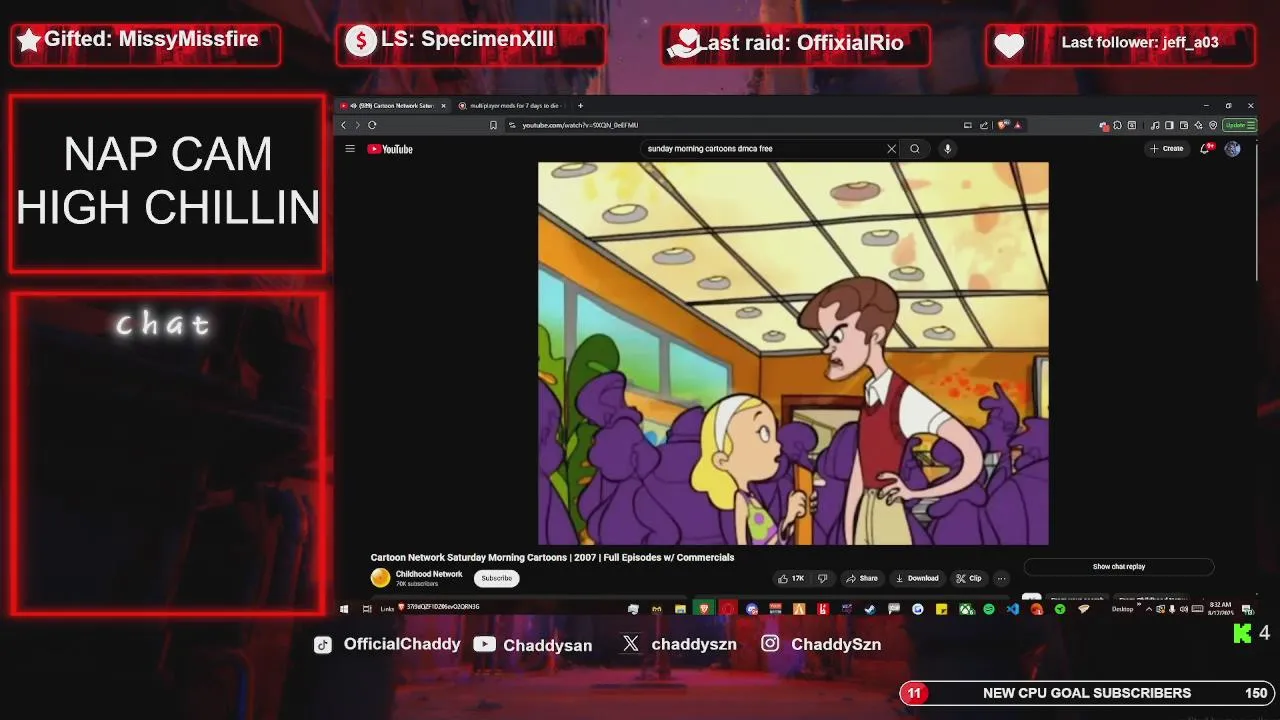This screenshot has height=720, width=1280.
Task: Open Xbox app from the taskbar
Action: 965,608
